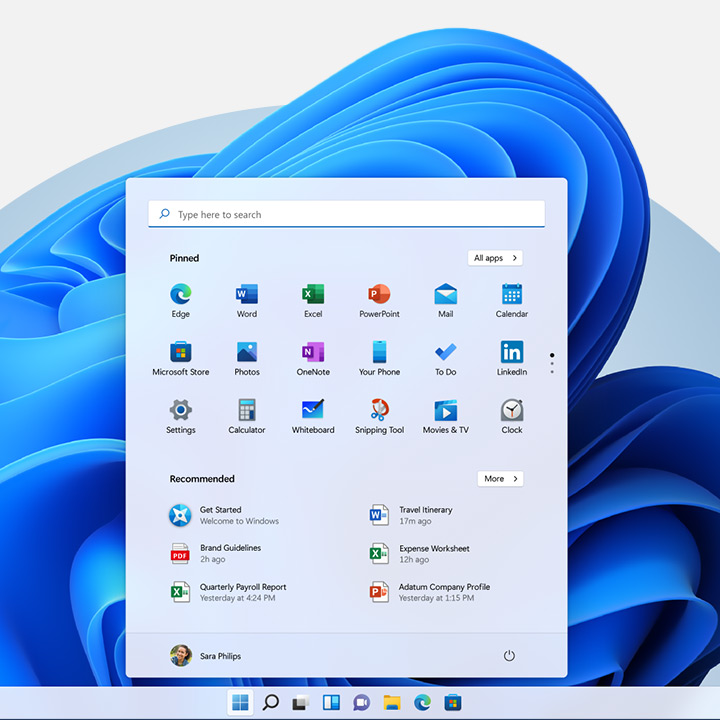This screenshot has width=720, height=720.
Task: Open File Explorer from the taskbar
Action: [x=392, y=702]
